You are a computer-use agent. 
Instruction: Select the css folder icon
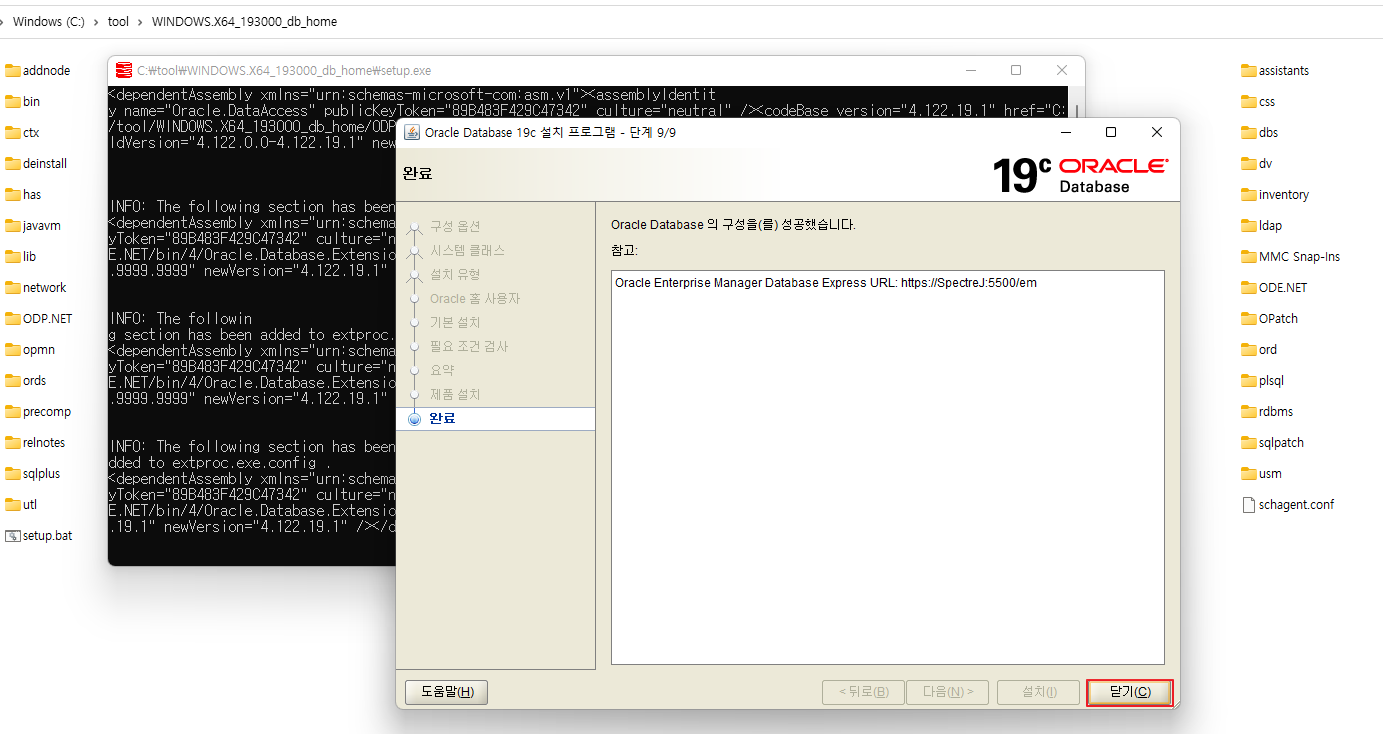[x=1249, y=102]
